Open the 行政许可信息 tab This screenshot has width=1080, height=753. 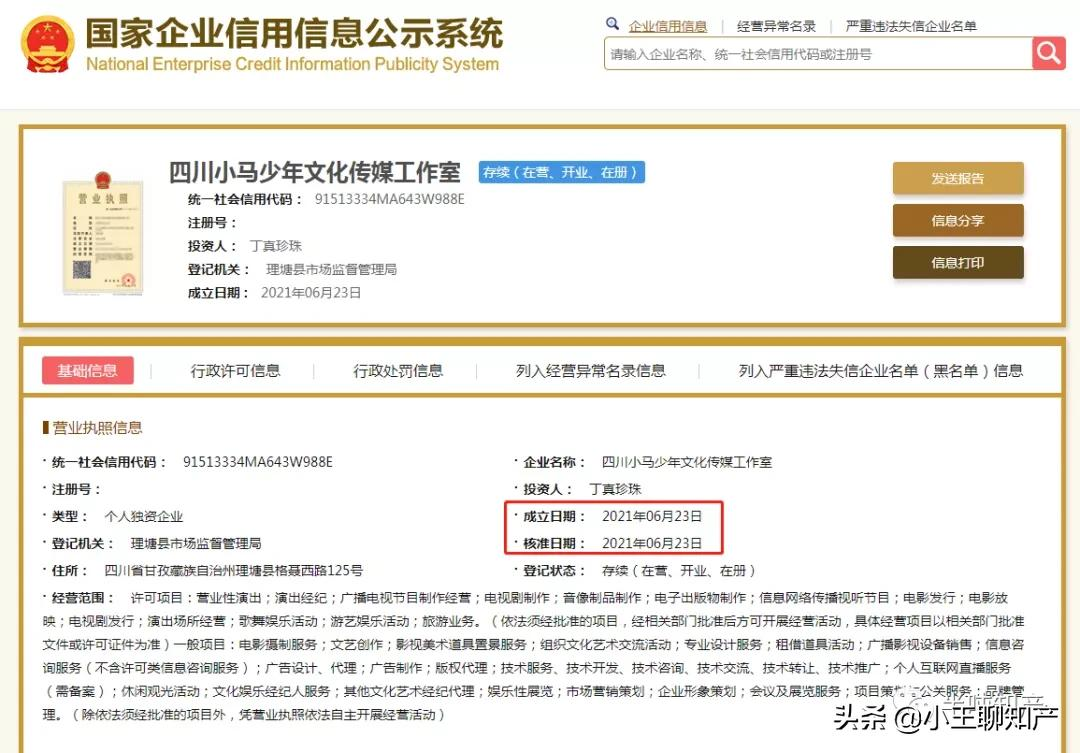[x=236, y=371]
